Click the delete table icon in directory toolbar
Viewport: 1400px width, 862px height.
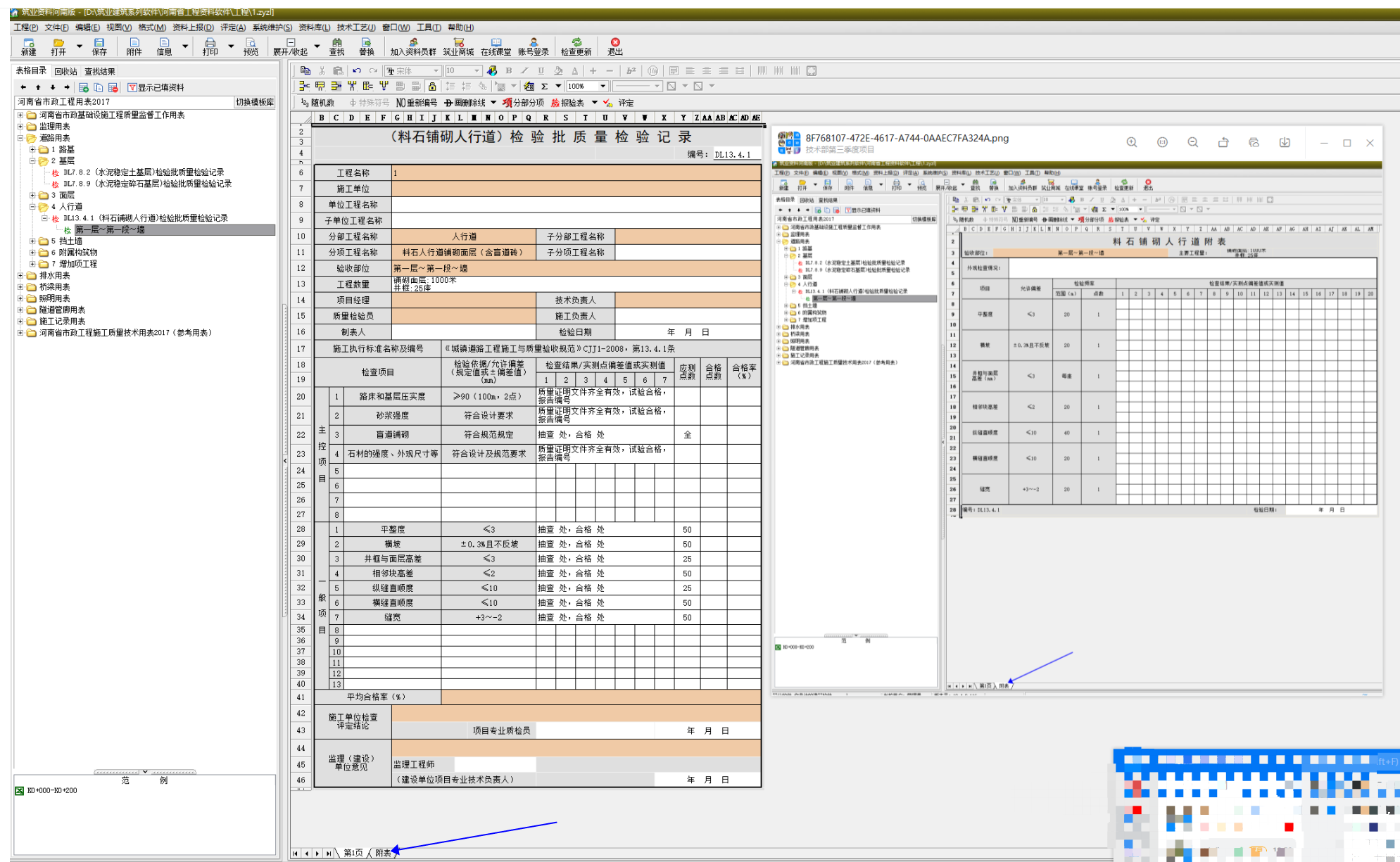pos(113,87)
